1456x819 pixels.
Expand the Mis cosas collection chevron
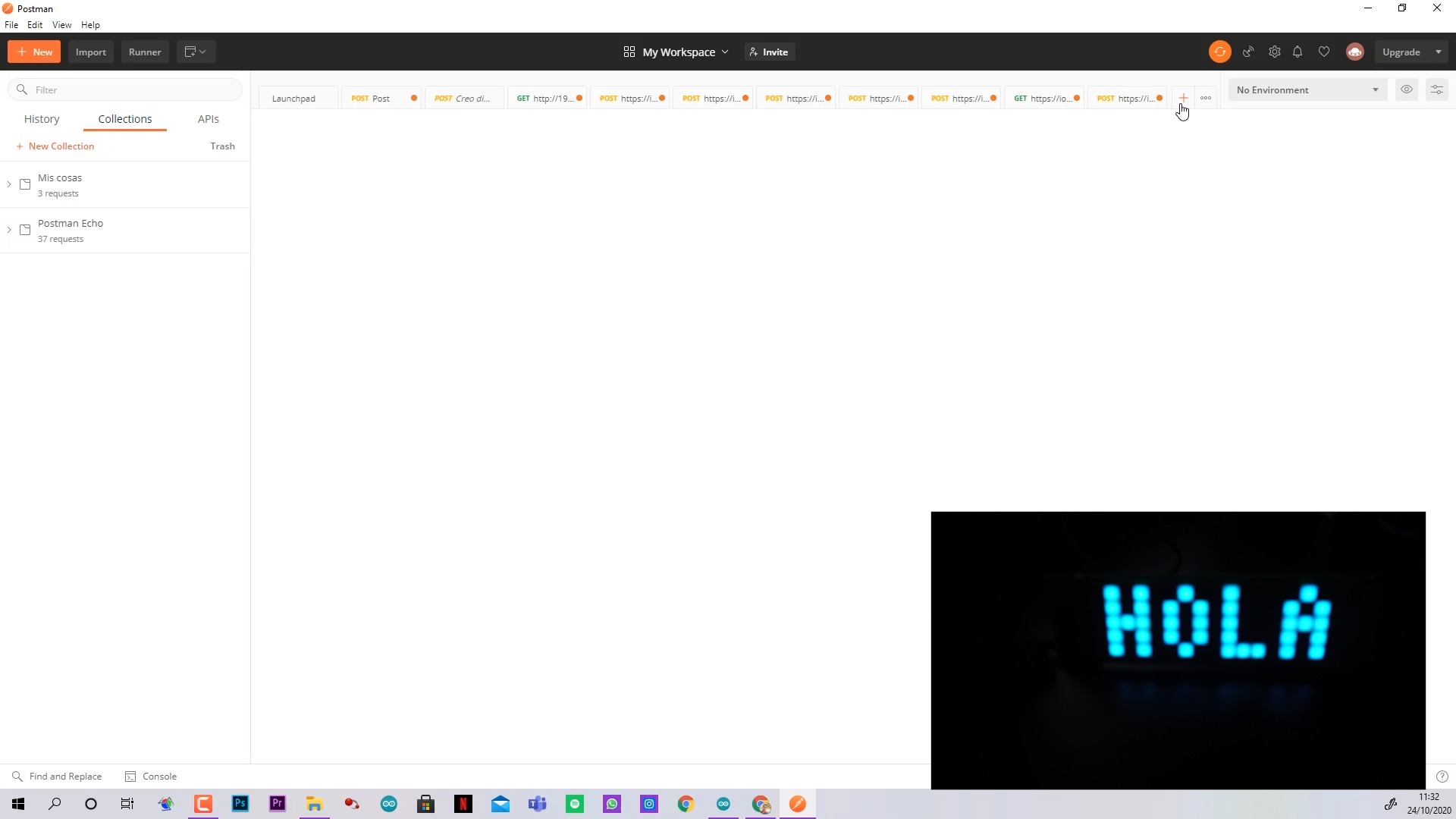(x=9, y=184)
